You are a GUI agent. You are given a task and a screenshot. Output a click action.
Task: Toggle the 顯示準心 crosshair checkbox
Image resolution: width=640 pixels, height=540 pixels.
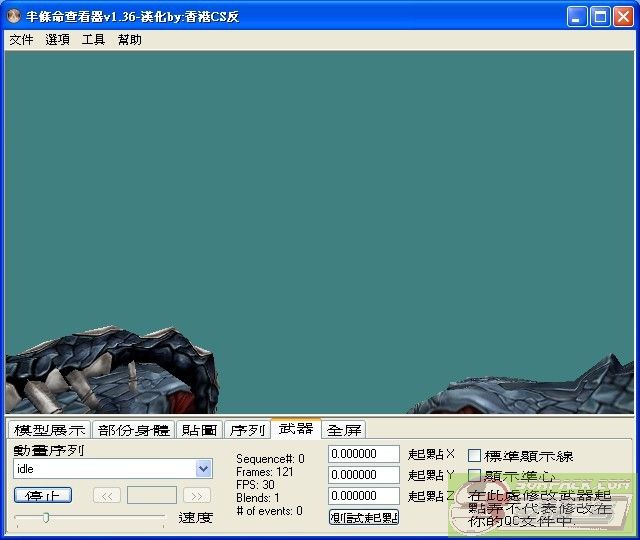[x=475, y=476]
